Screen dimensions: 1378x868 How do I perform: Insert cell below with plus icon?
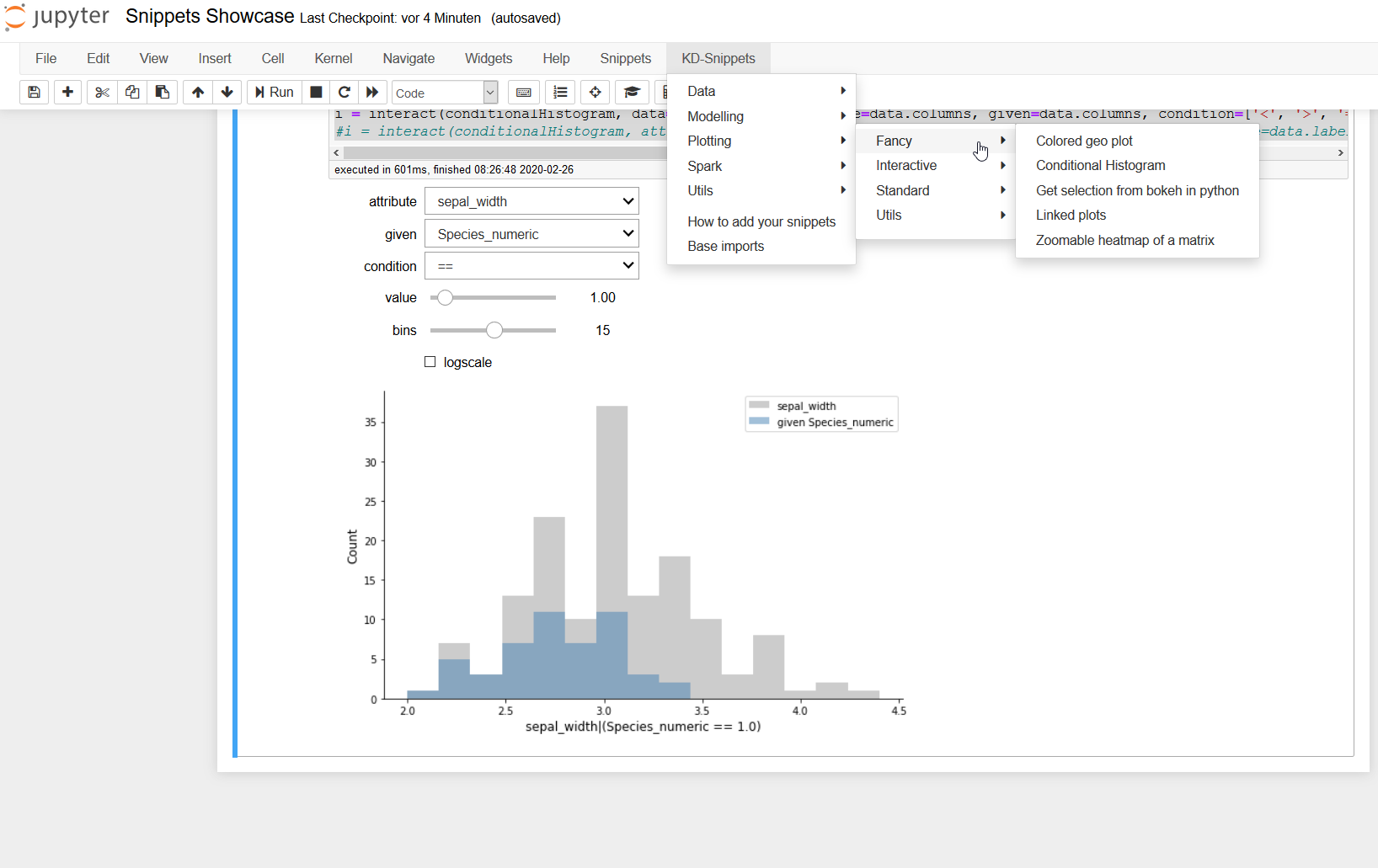(x=67, y=92)
